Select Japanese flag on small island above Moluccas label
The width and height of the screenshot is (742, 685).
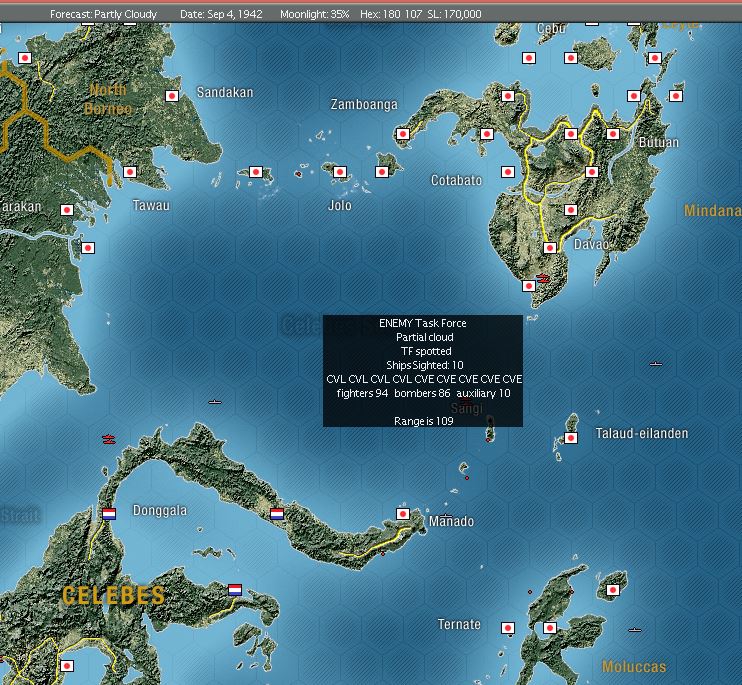(x=613, y=590)
